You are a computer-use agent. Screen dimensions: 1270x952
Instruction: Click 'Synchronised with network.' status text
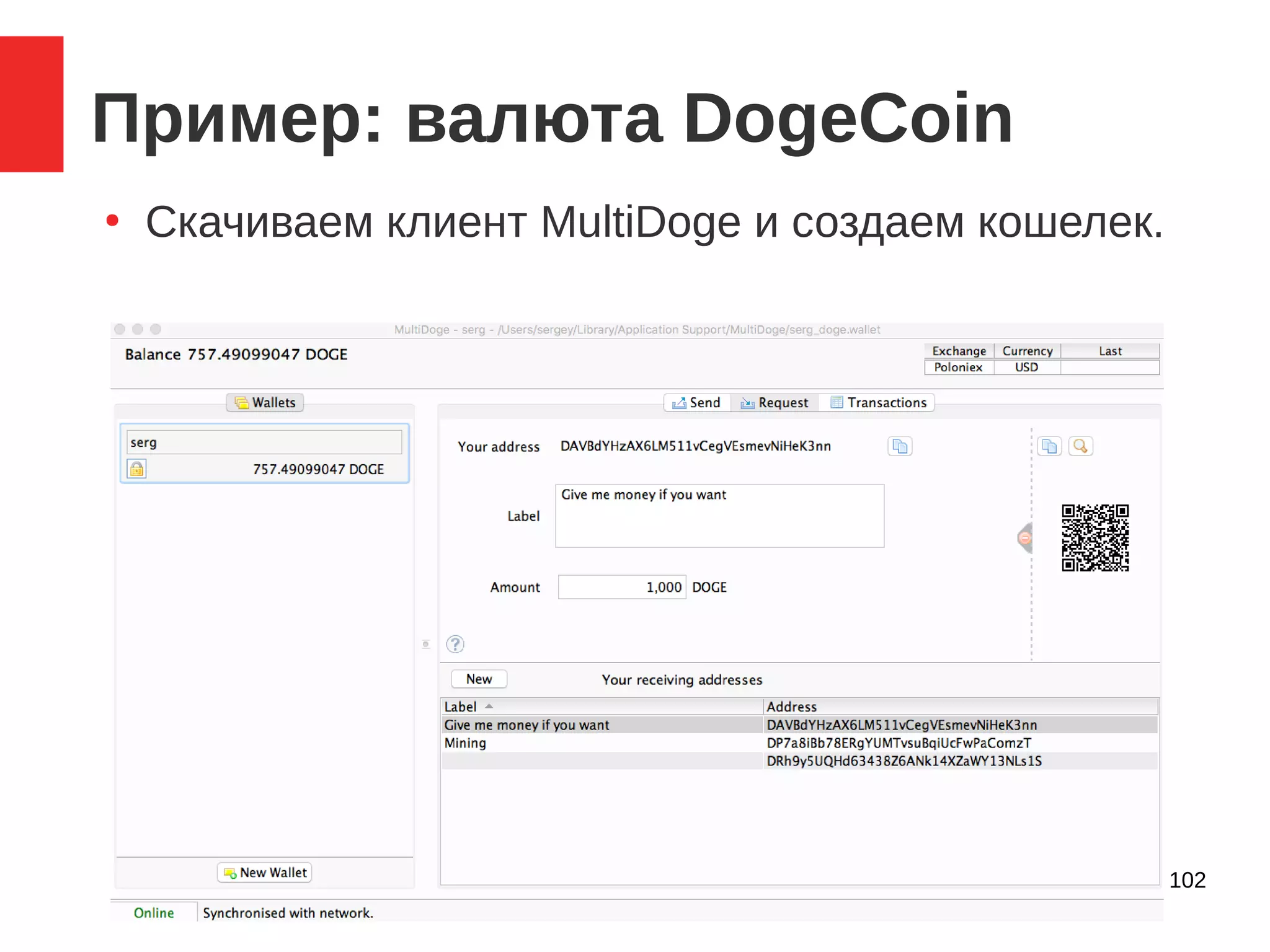click(x=288, y=913)
